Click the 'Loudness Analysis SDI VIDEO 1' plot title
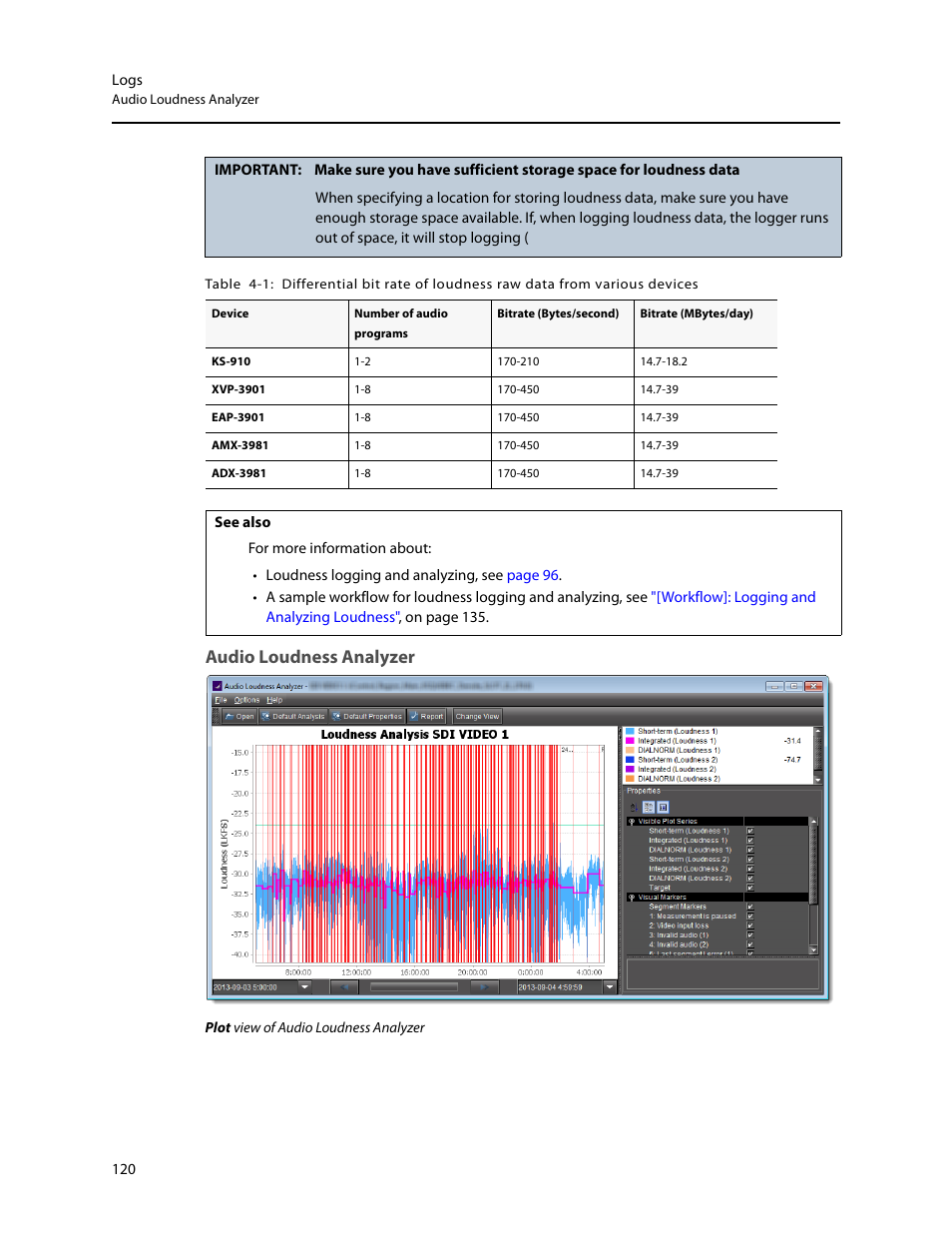Image resolution: width=952 pixels, height=1233 pixels. pyautogui.click(x=414, y=735)
